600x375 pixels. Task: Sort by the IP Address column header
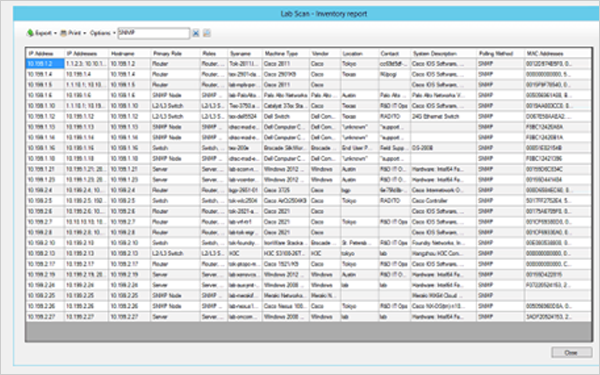(45, 54)
